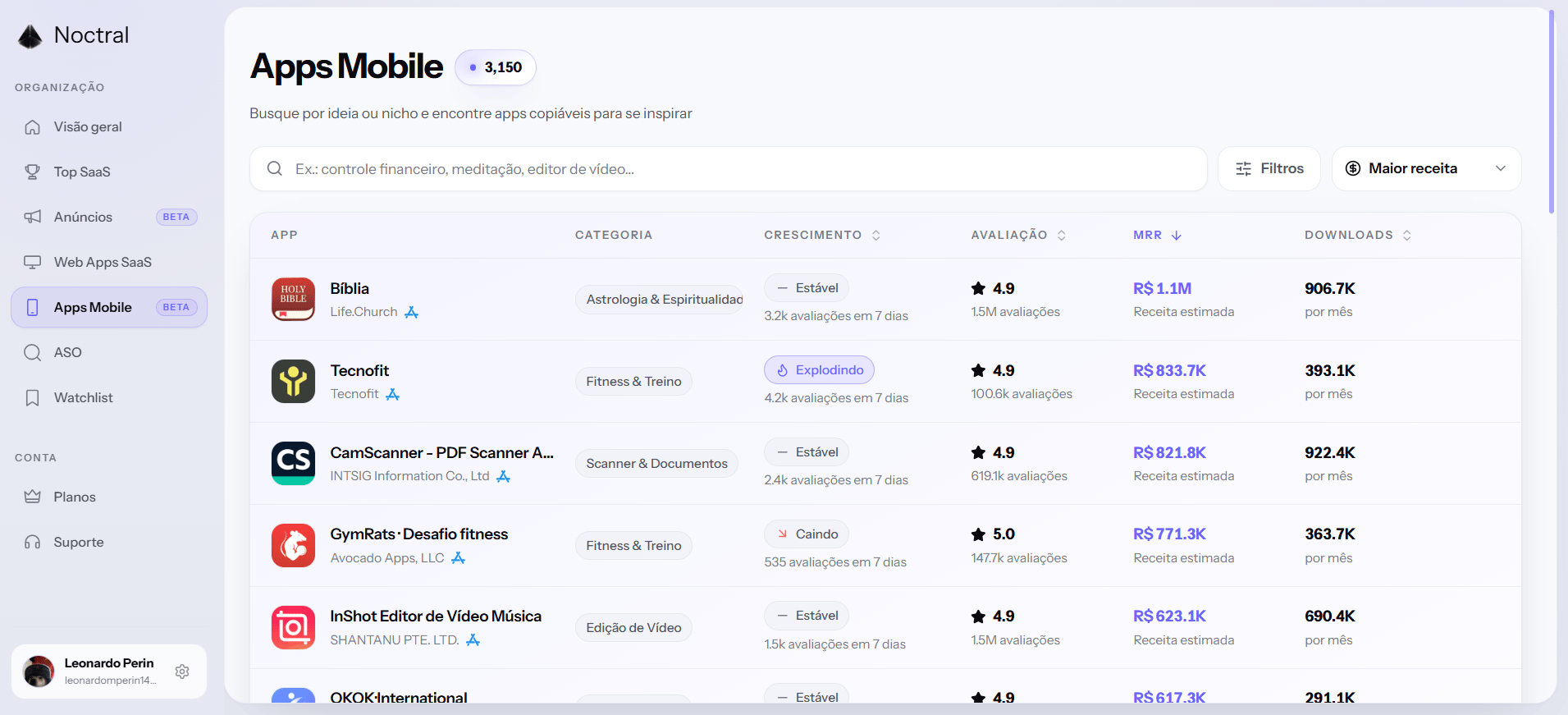
Task: Click Fitness & Treino tag on GymRats row
Action: coord(633,546)
